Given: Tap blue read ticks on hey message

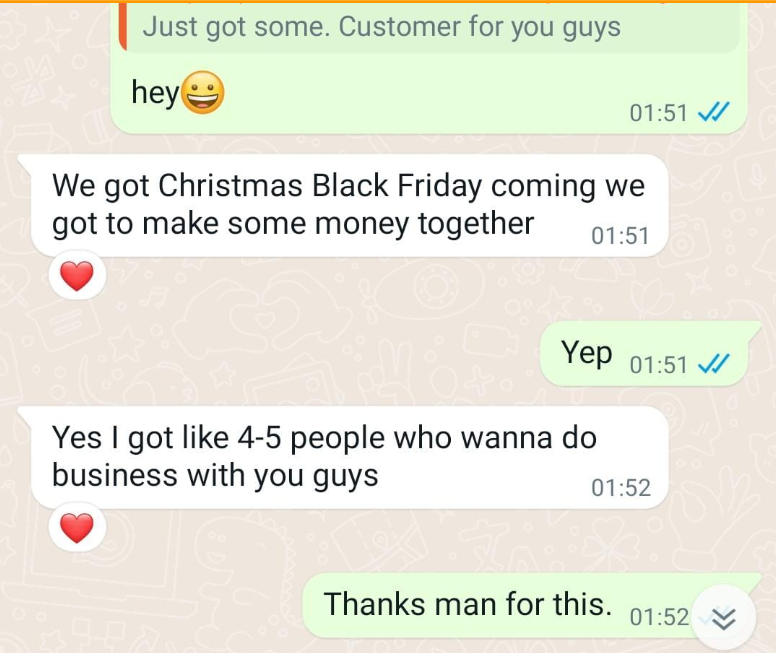Looking at the screenshot, I should [713, 112].
